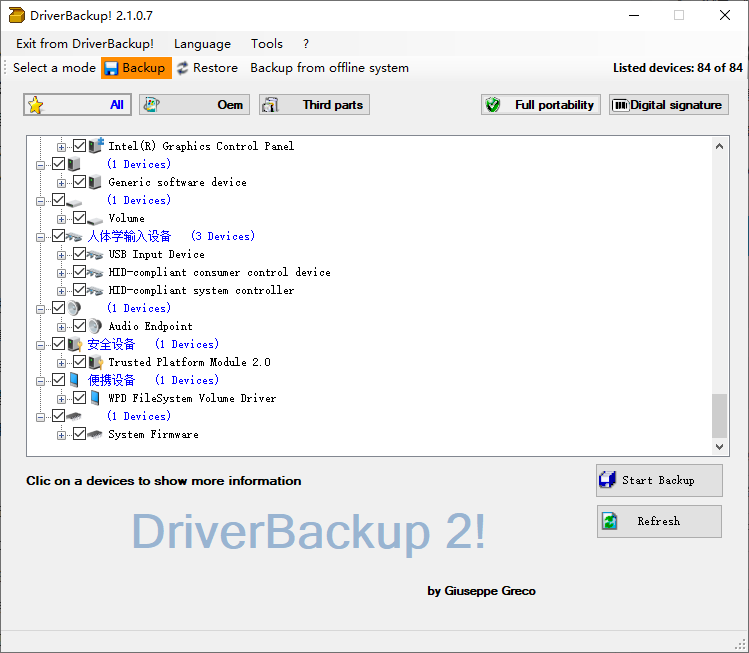Click the scrollbar up arrow
The height and width of the screenshot is (653, 749).
[719, 146]
